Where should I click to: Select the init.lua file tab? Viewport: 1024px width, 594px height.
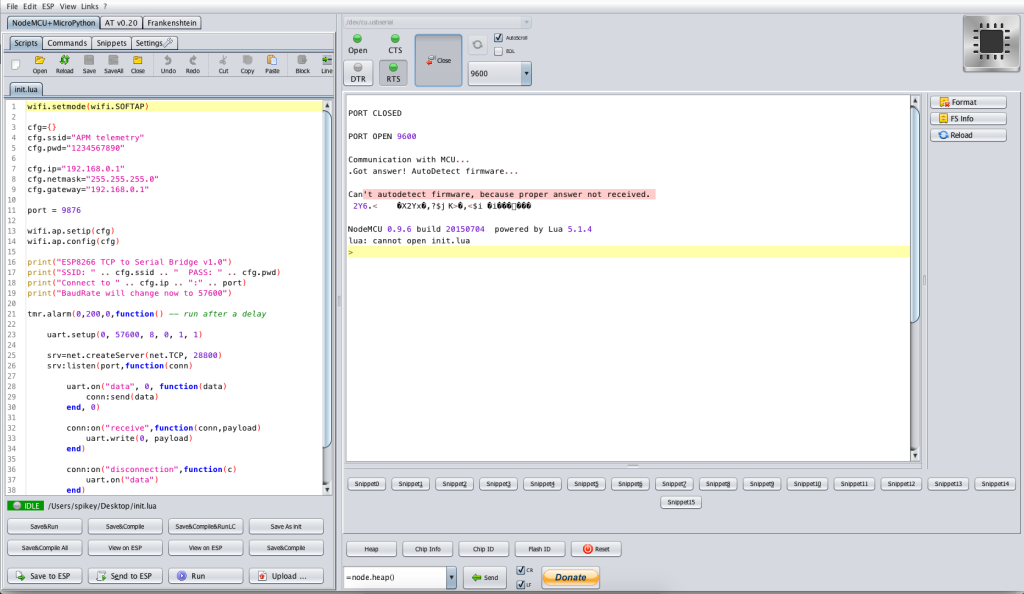click(25, 89)
